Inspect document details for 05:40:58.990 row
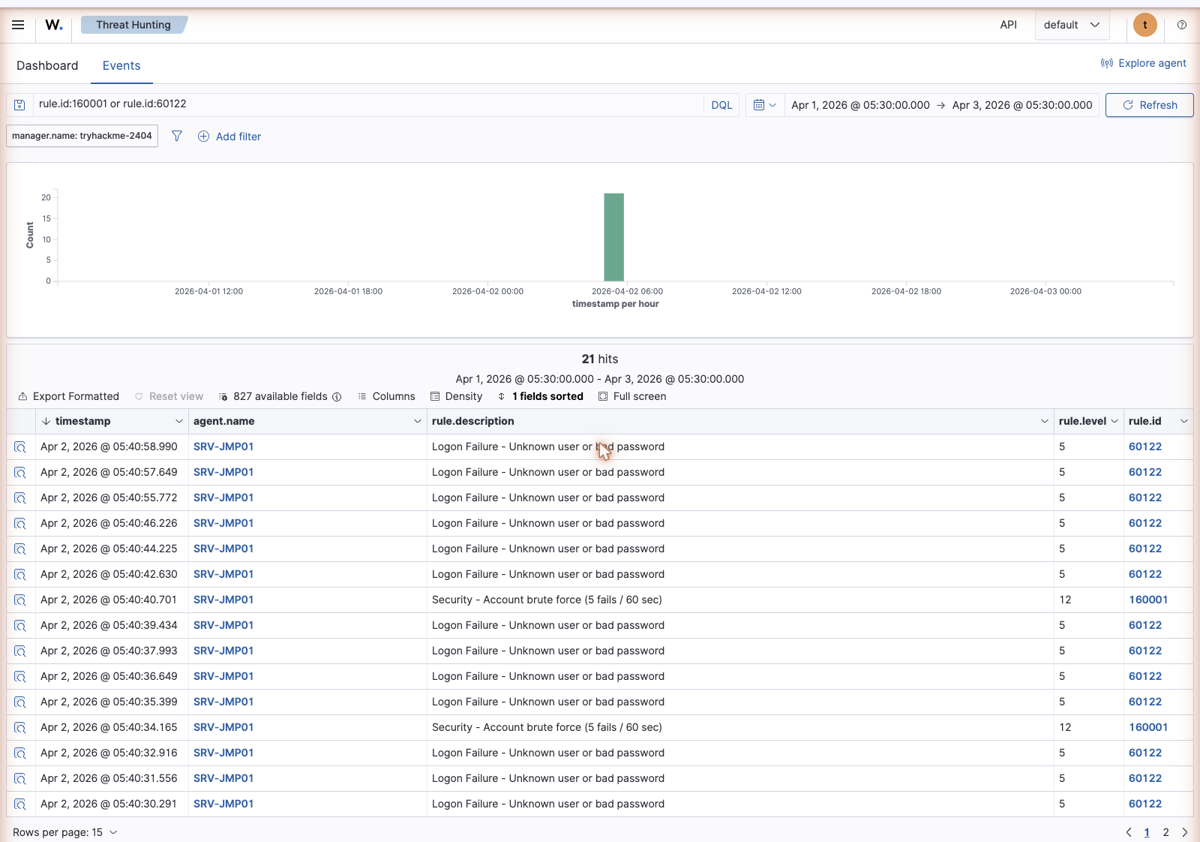 20,447
